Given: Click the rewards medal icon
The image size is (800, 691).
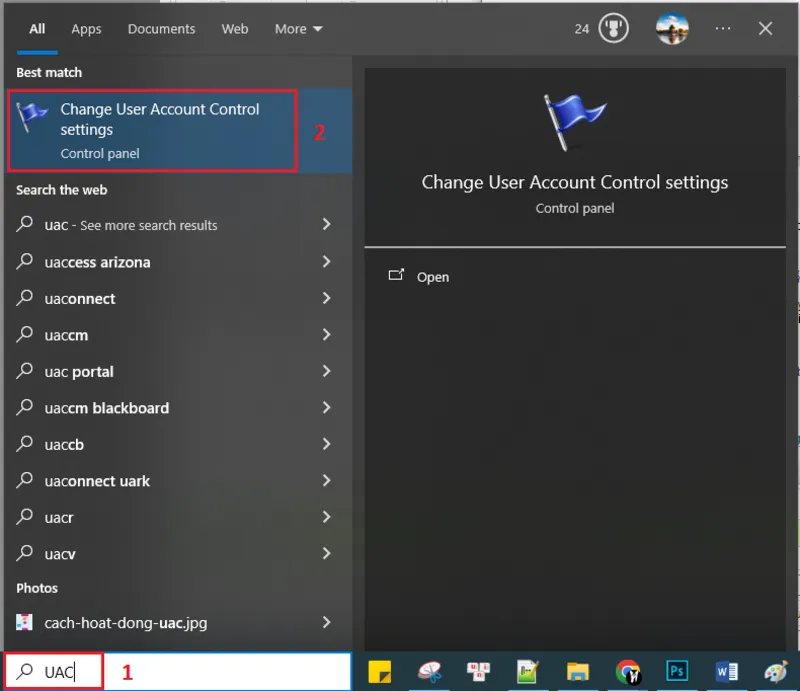Looking at the screenshot, I should coord(613,29).
